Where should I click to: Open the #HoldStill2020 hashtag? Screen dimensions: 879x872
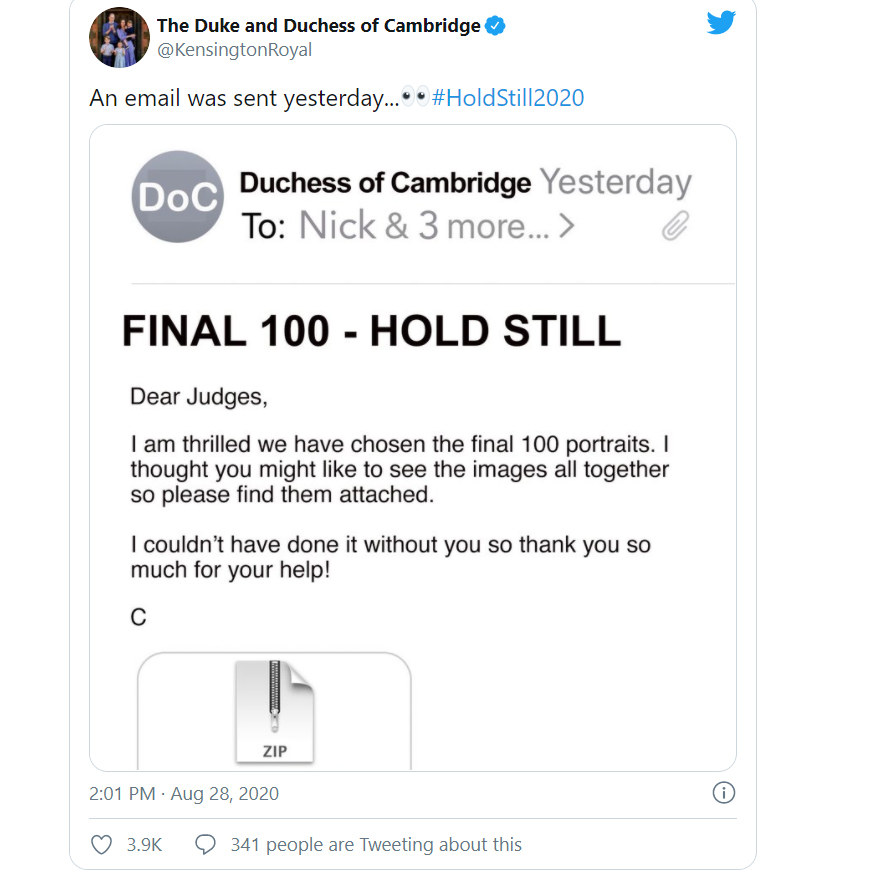click(x=508, y=98)
